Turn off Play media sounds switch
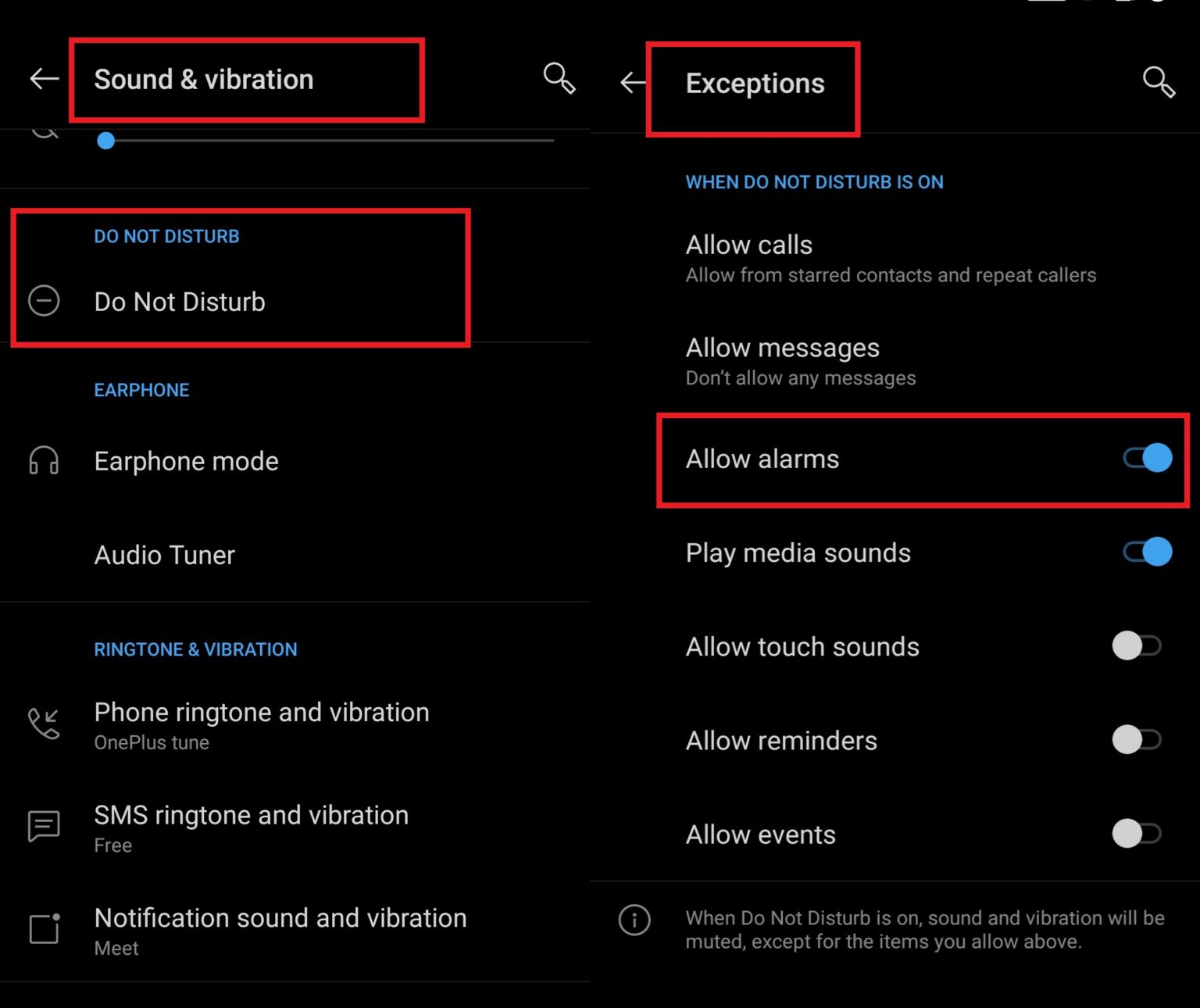The image size is (1200, 1008). tap(1147, 552)
